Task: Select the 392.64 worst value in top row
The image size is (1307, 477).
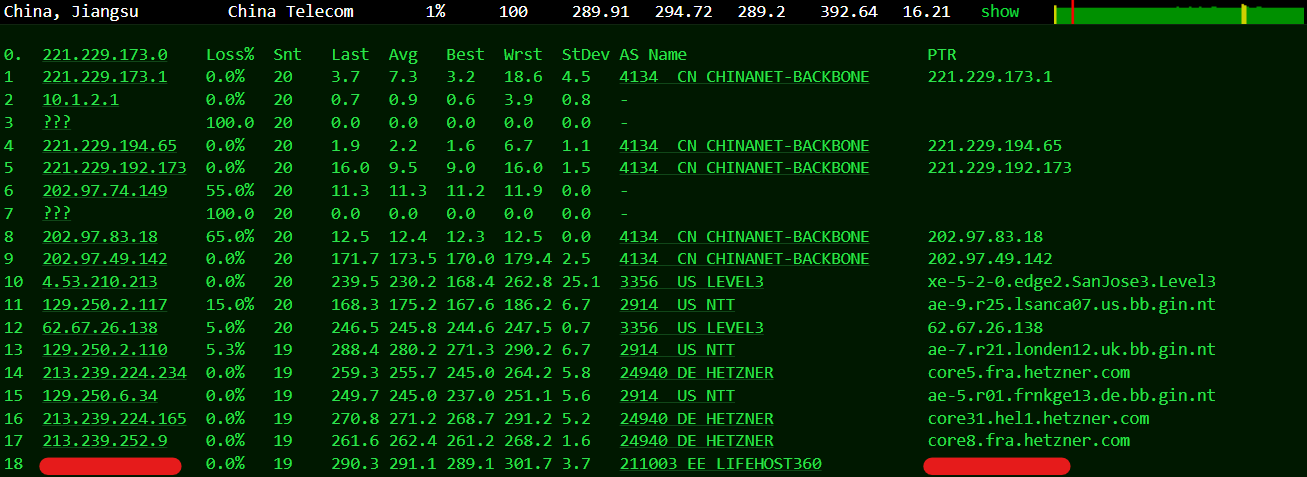Action: (849, 12)
